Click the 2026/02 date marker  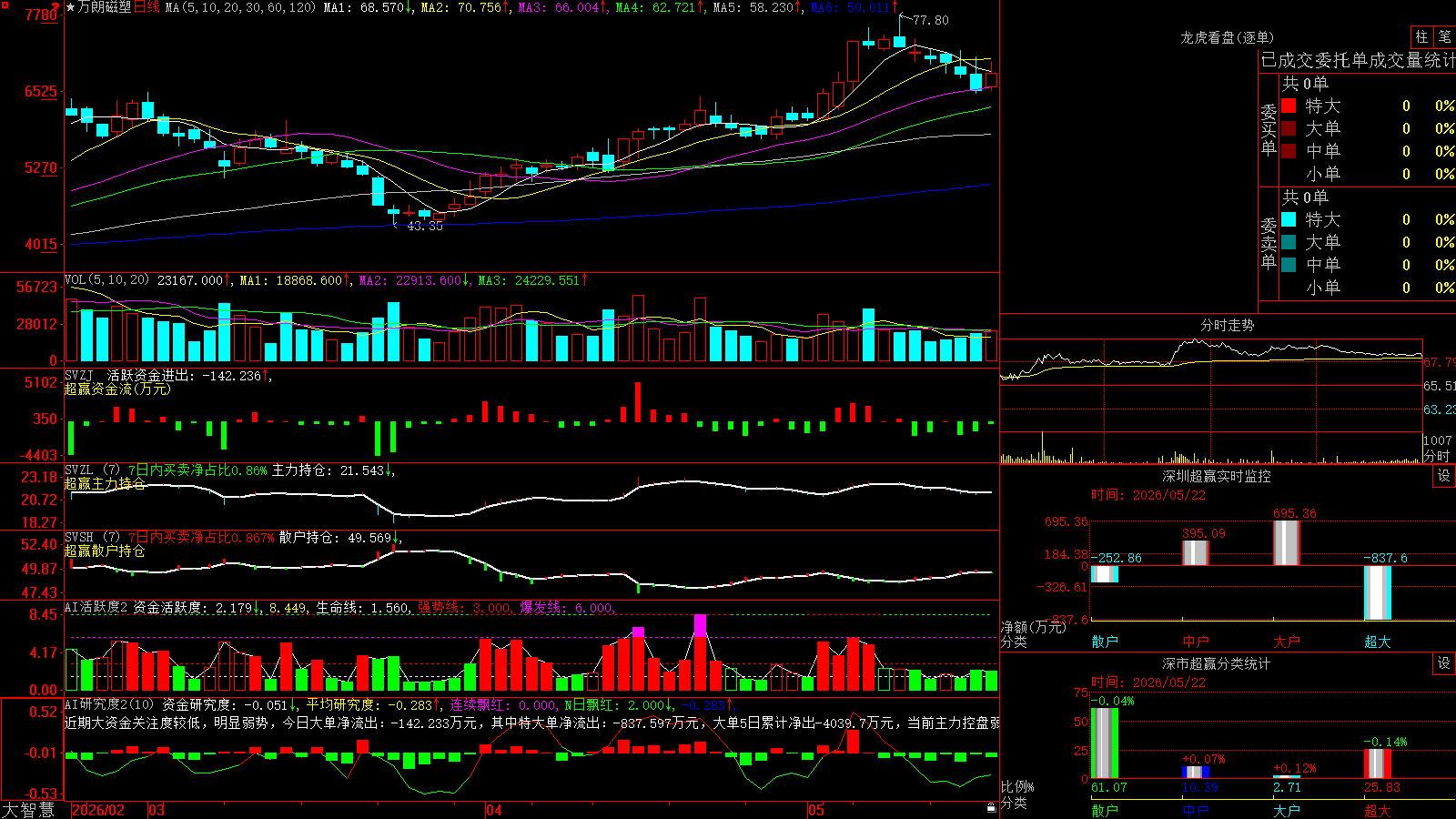(97, 810)
